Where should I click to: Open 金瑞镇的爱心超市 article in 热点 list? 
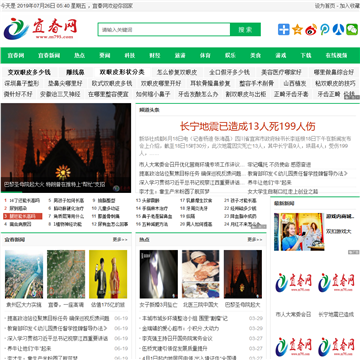point(181,328)
